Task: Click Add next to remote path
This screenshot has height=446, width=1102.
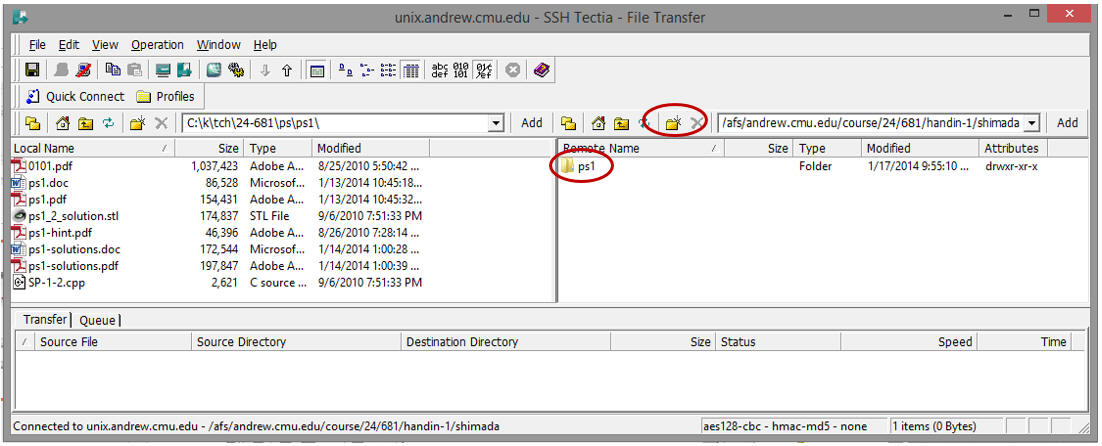Action: pos(1067,123)
